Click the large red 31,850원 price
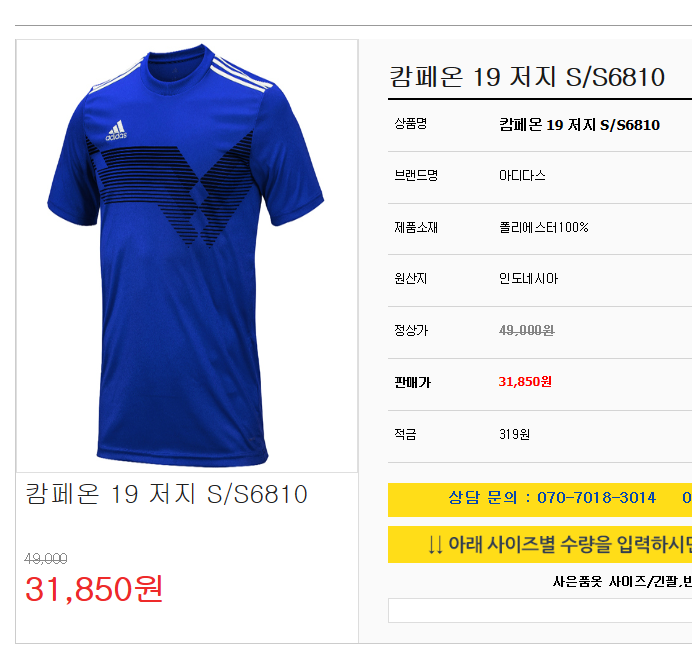Image resolution: width=692 pixels, height=667 pixels. [x=94, y=588]
